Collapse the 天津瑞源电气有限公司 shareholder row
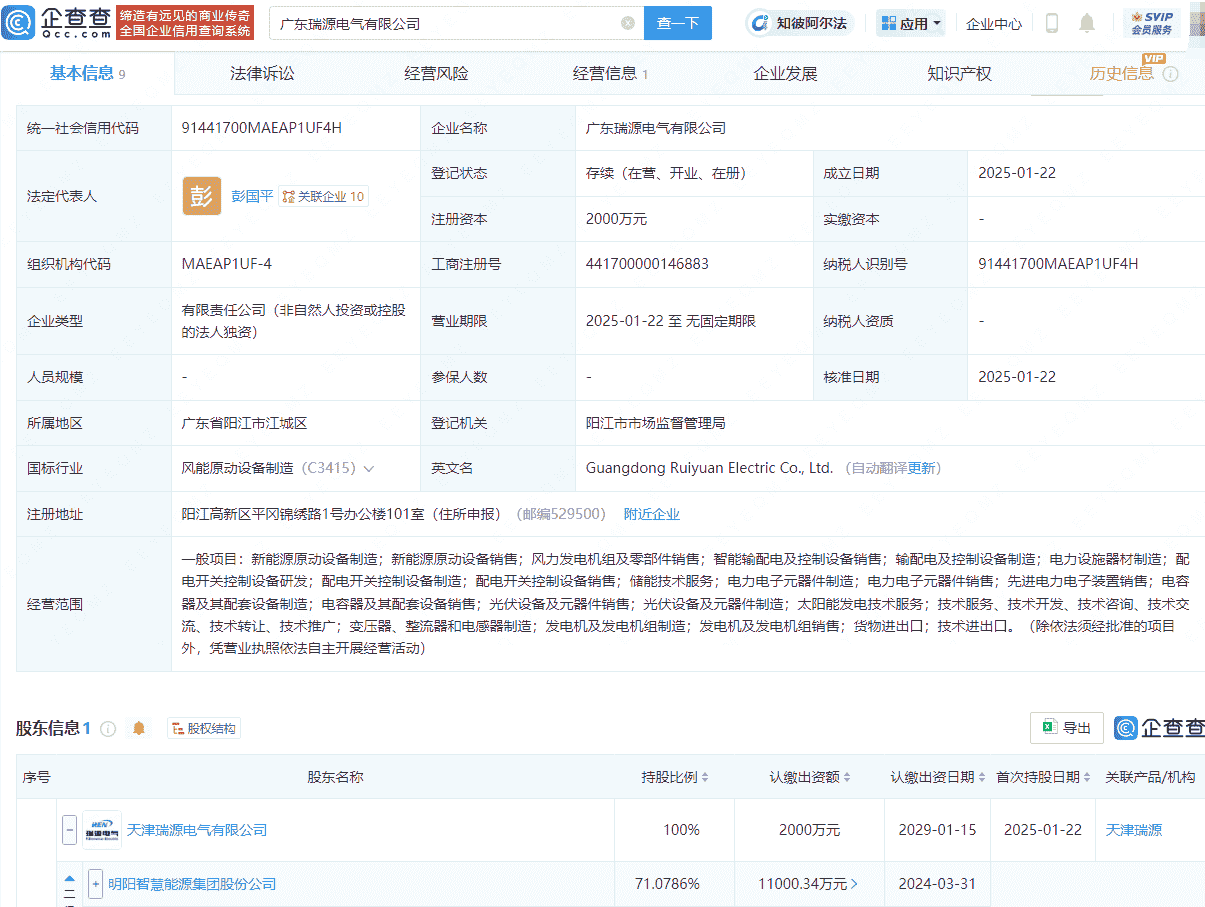Image resolution: width=1205 pixels, height=907 pixels. (x=69, y=829)
